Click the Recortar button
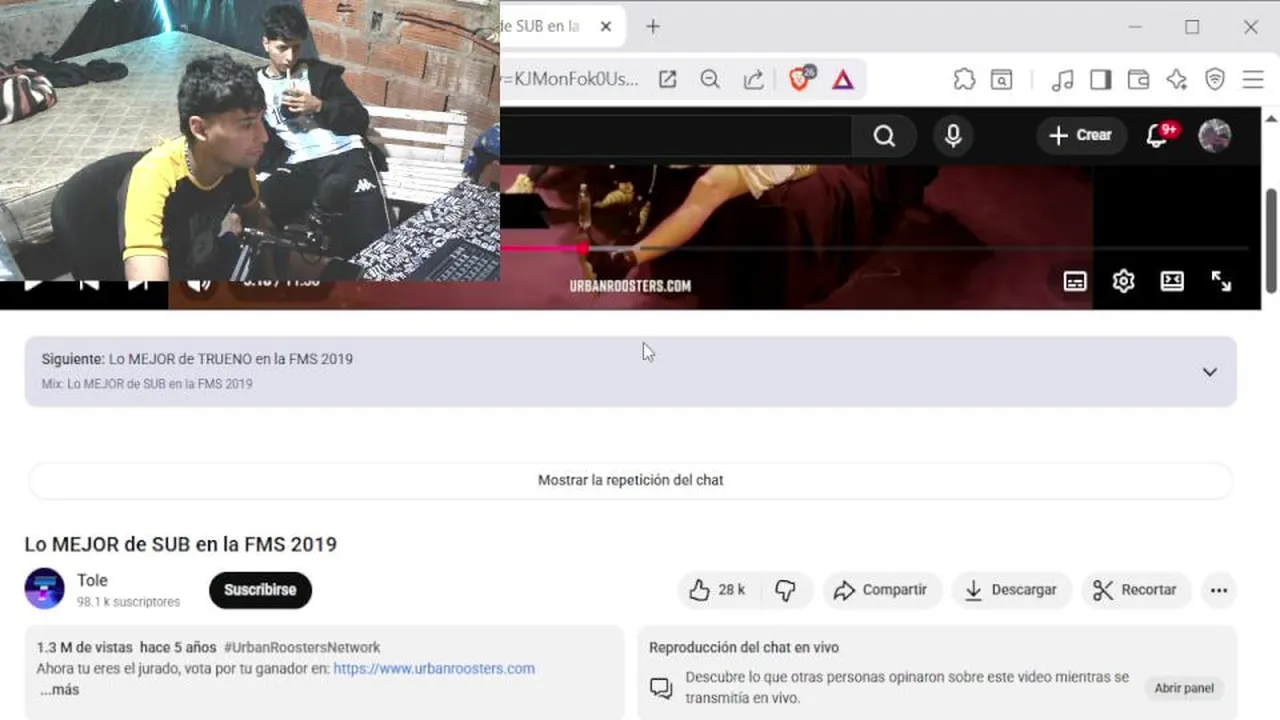Screen dimensions: 1280x720 click(1135, 590)
